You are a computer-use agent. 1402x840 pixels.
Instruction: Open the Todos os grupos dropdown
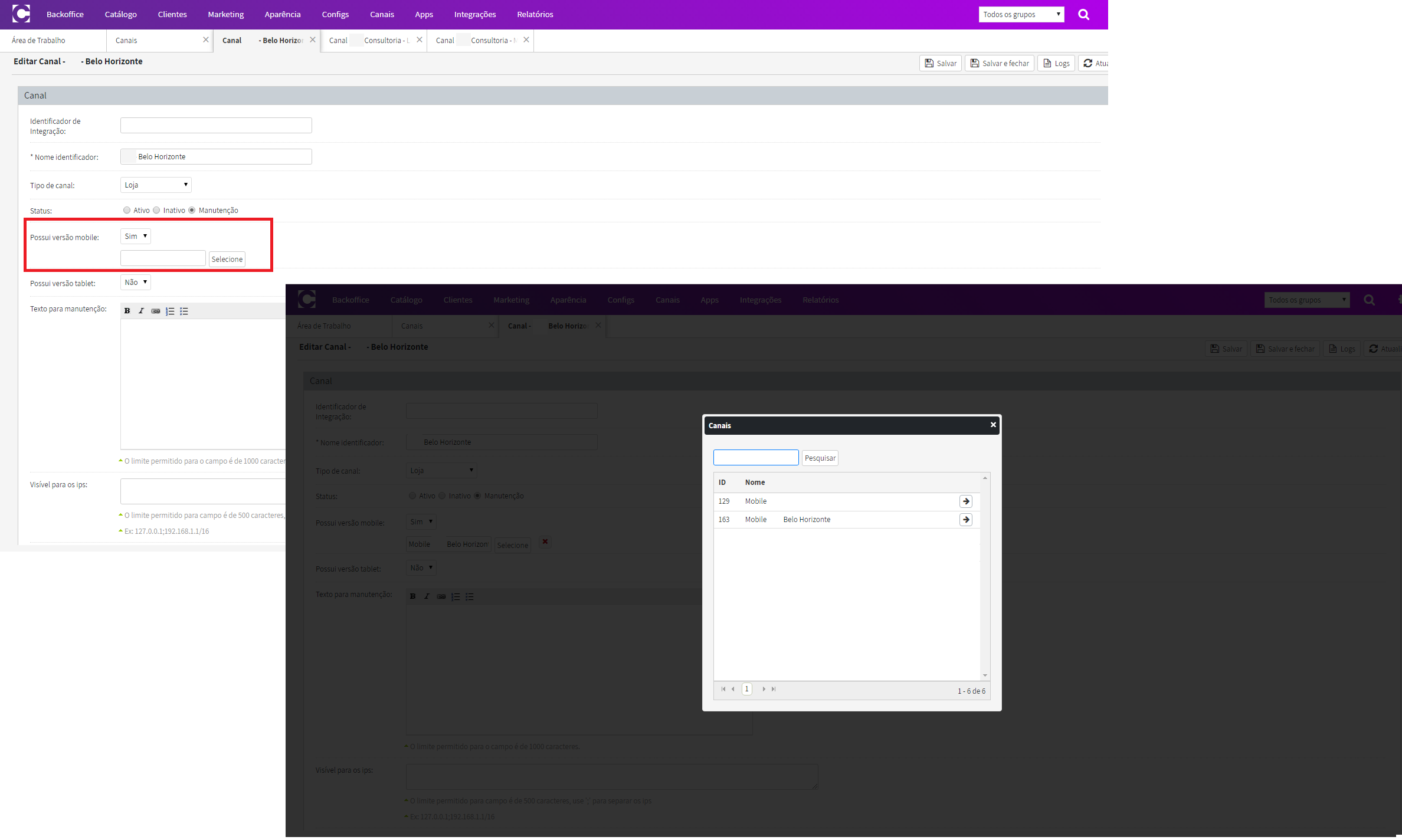point(1021,14)
